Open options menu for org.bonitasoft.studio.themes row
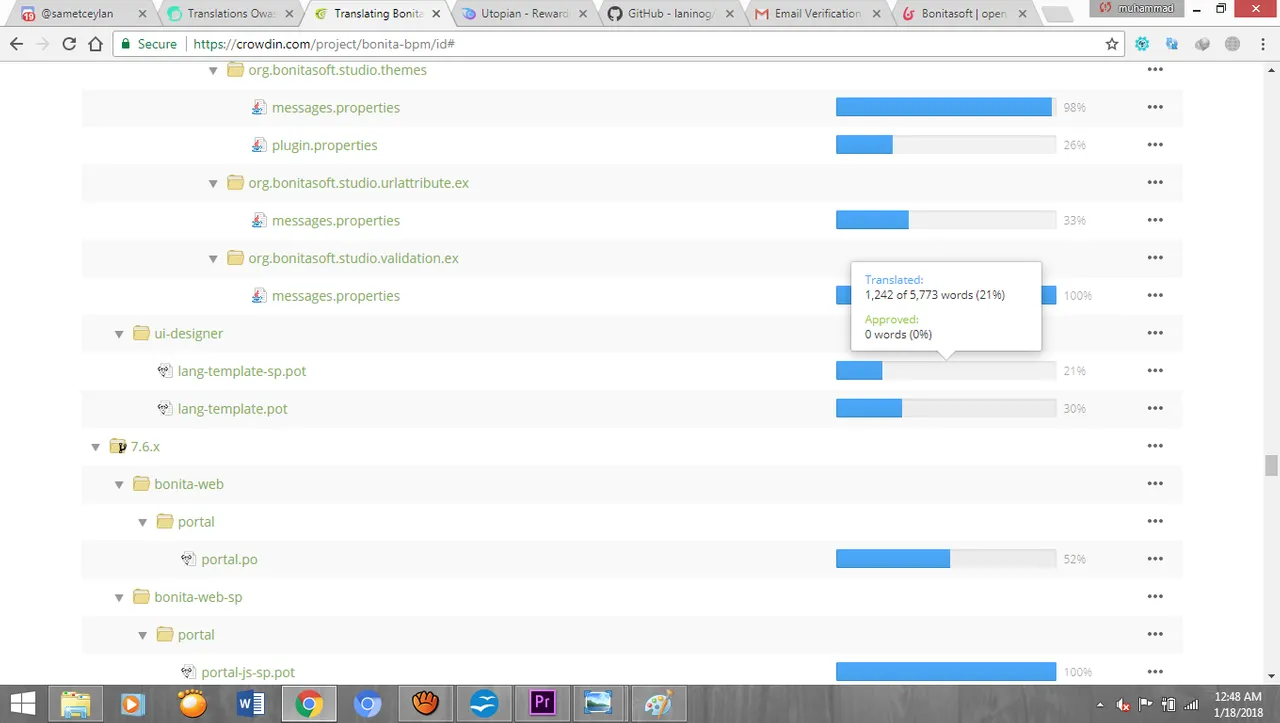 coord(1155,70)
